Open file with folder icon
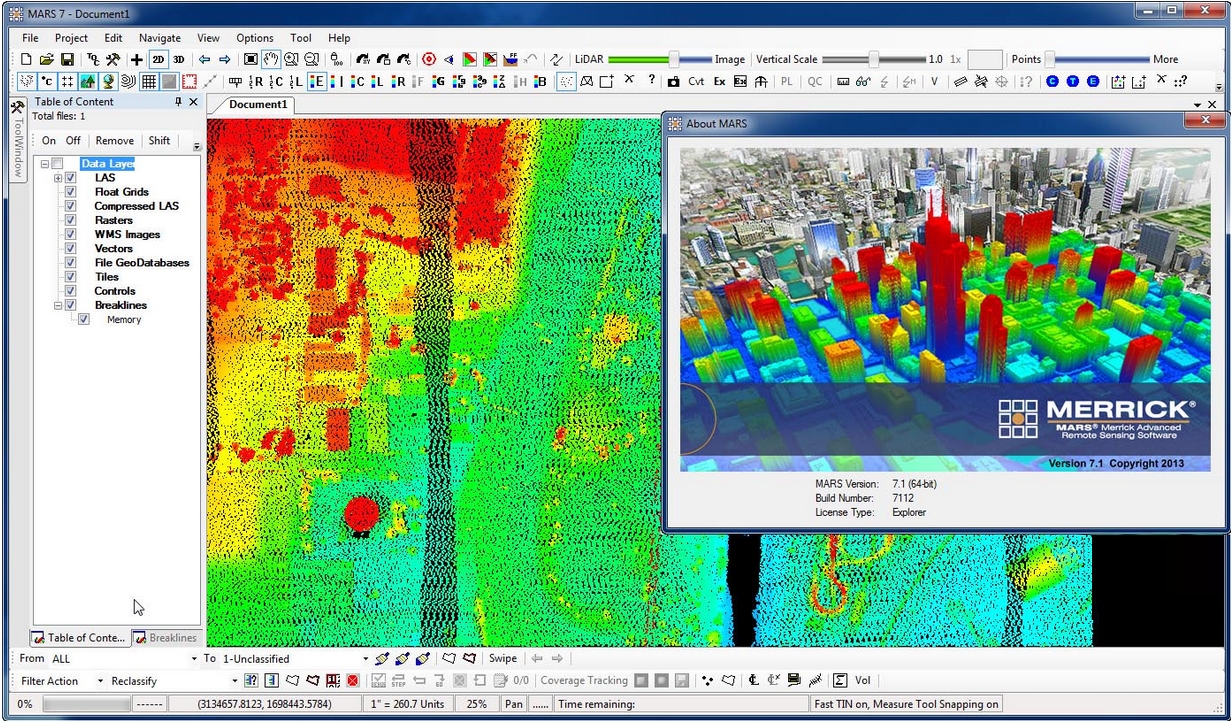The width and height of the screenshot is (1232, 724). tap(46, 60)
